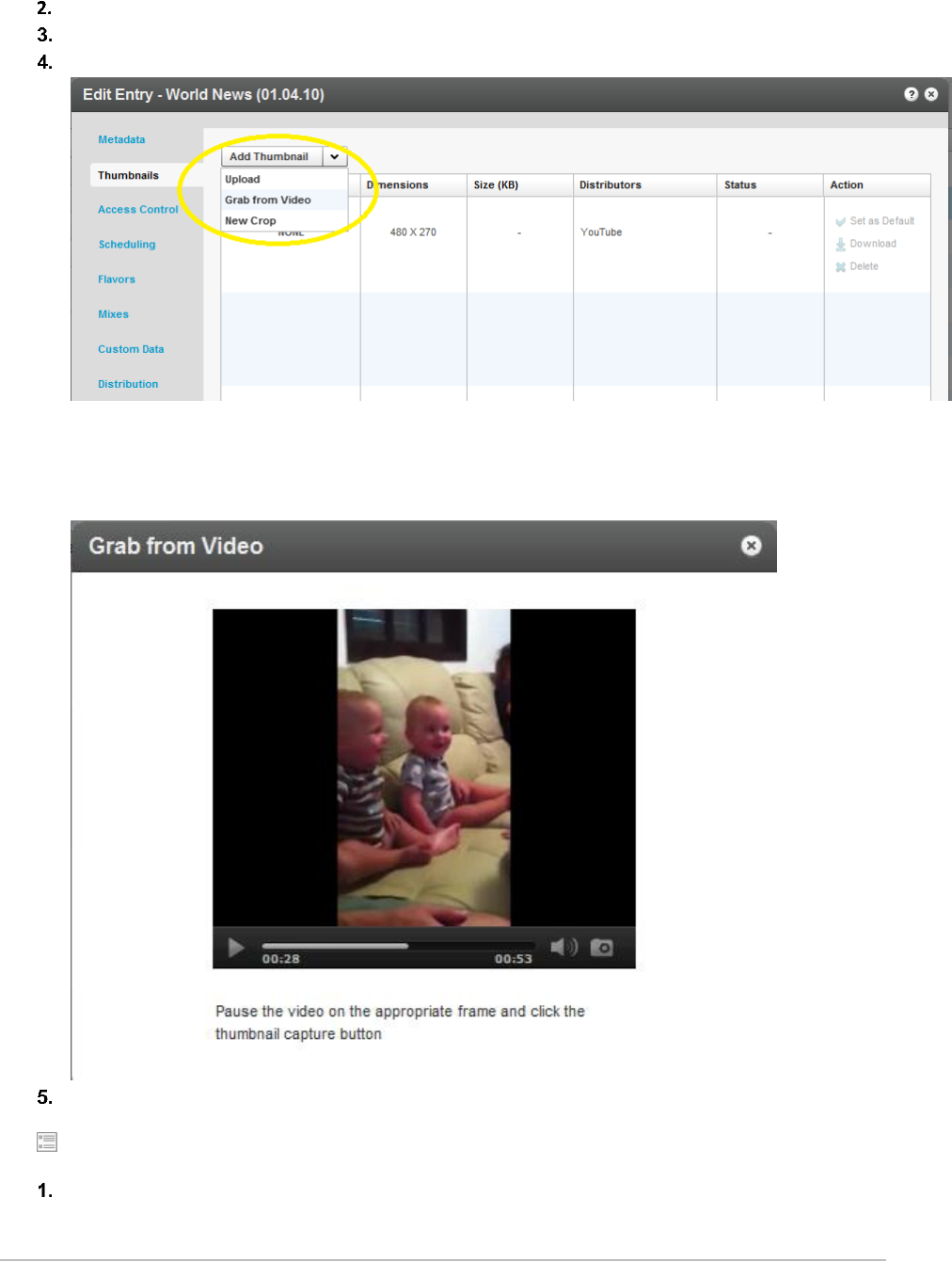952x1261 pixels.
Task: Close the Edit Entry dialog
Action: click(931, 94)
